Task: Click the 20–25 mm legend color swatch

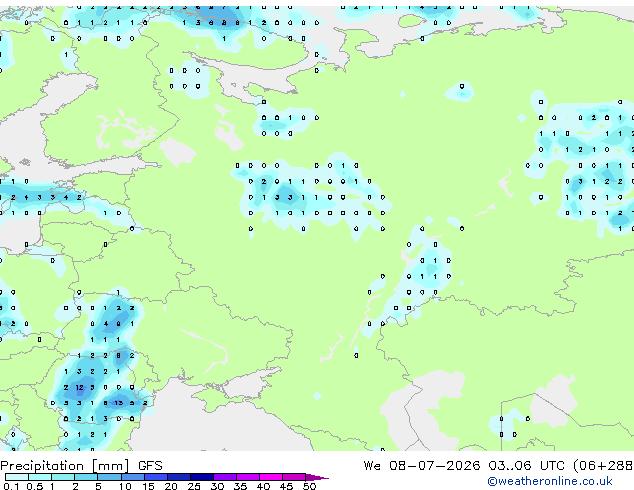Action: [x=179, y=477]
